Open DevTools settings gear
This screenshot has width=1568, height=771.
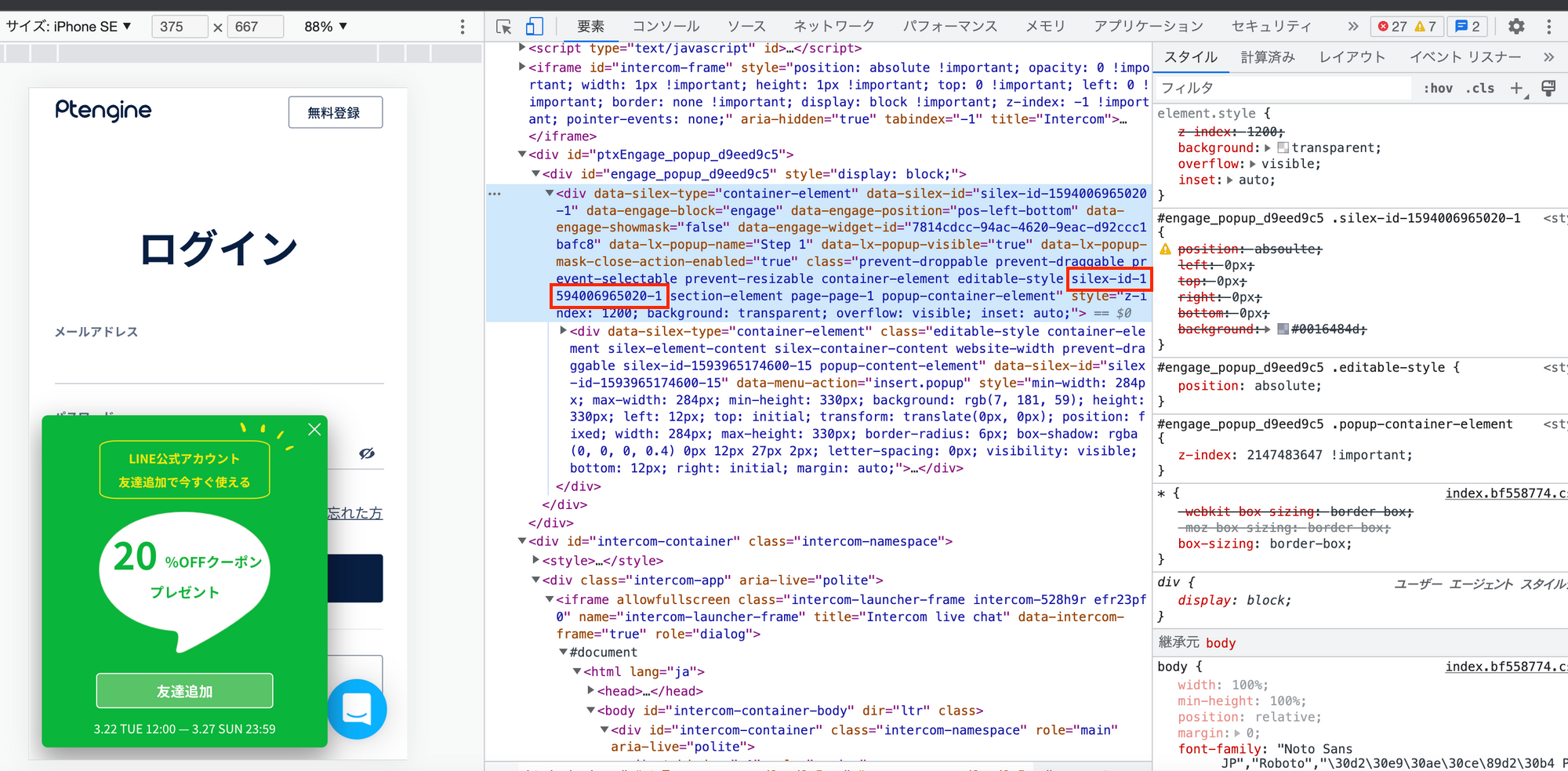click(x=1516, y=27)
